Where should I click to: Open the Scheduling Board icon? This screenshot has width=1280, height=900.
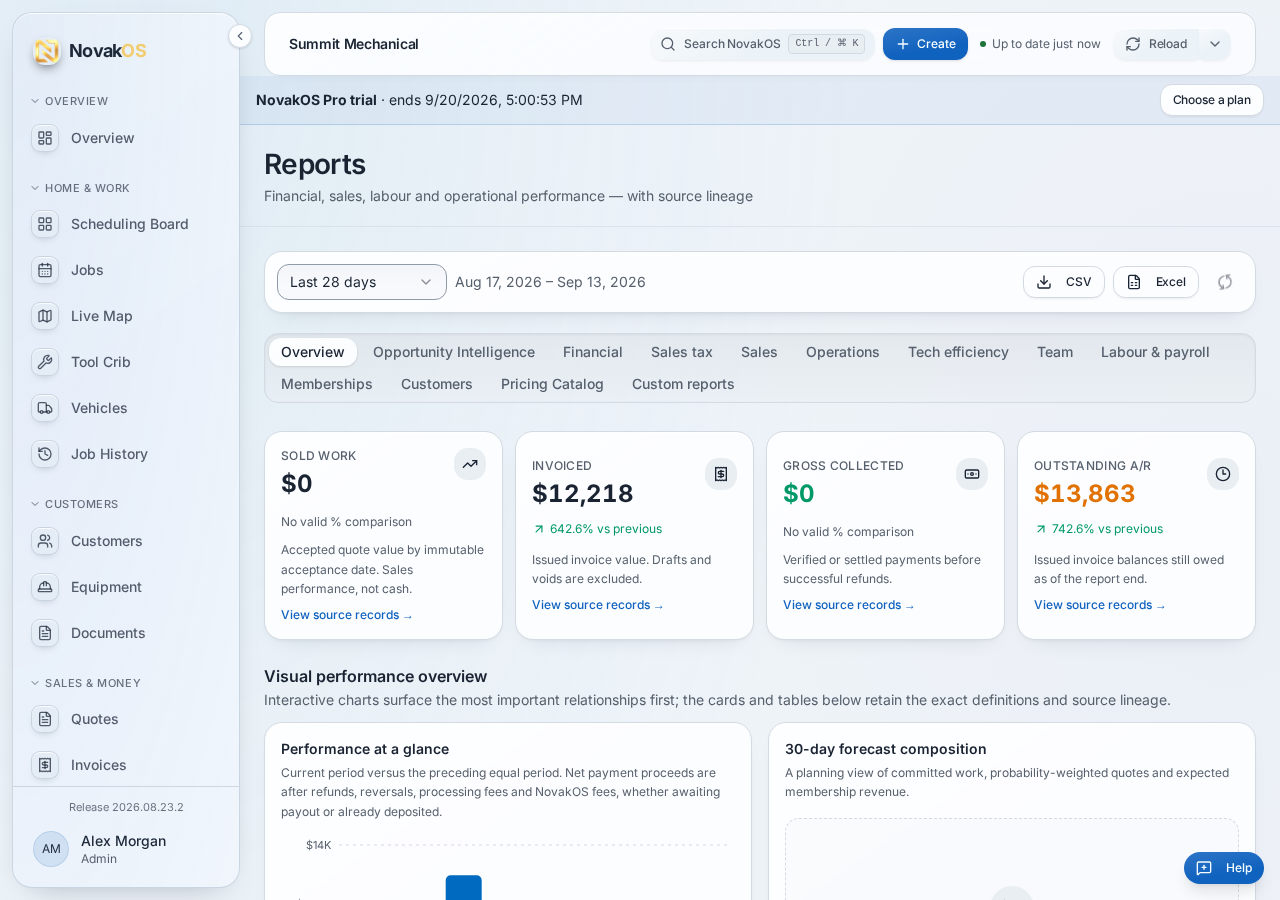pos(45,224)
